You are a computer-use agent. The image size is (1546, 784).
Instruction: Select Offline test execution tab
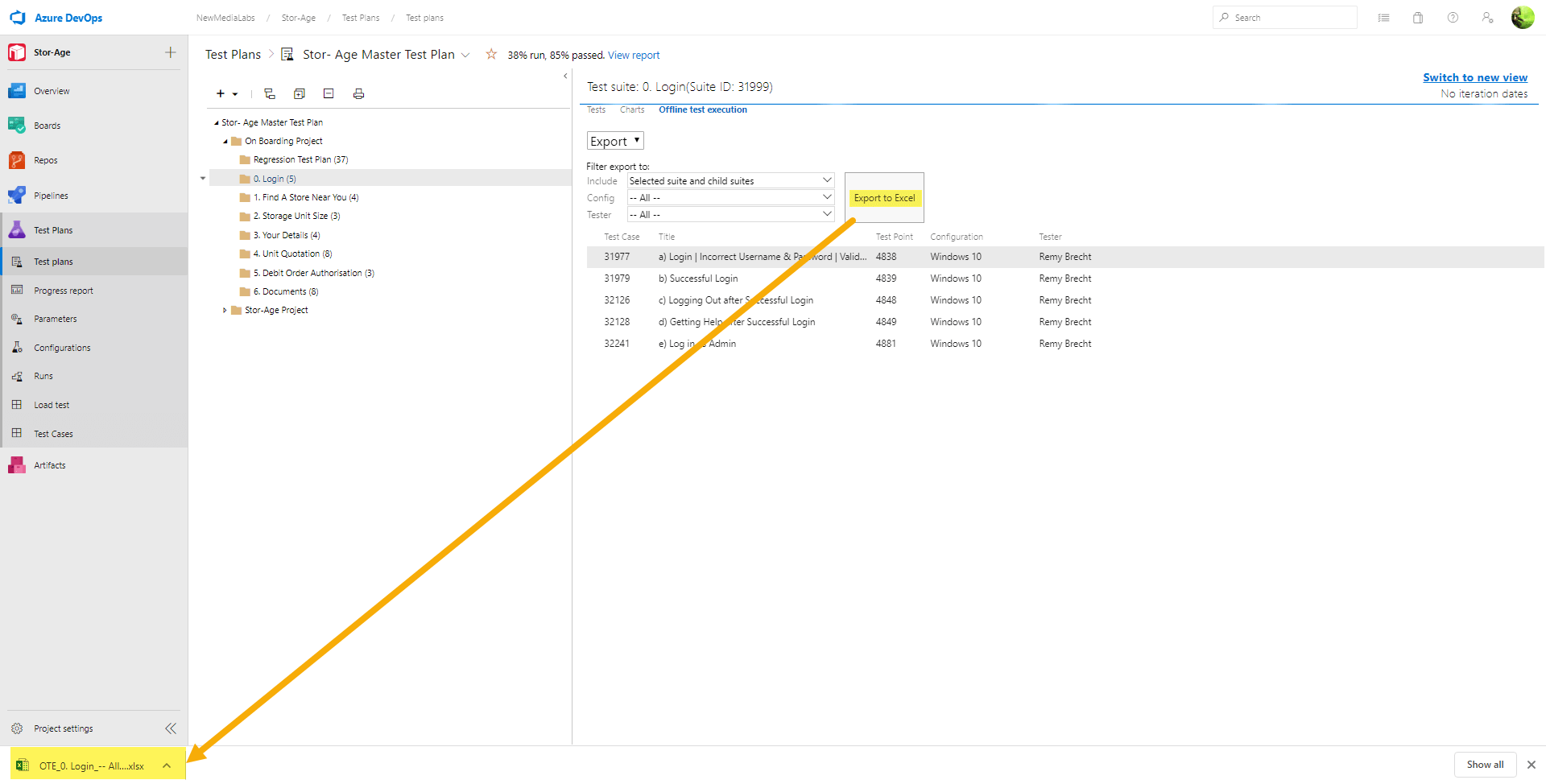(x=703, y=109)
